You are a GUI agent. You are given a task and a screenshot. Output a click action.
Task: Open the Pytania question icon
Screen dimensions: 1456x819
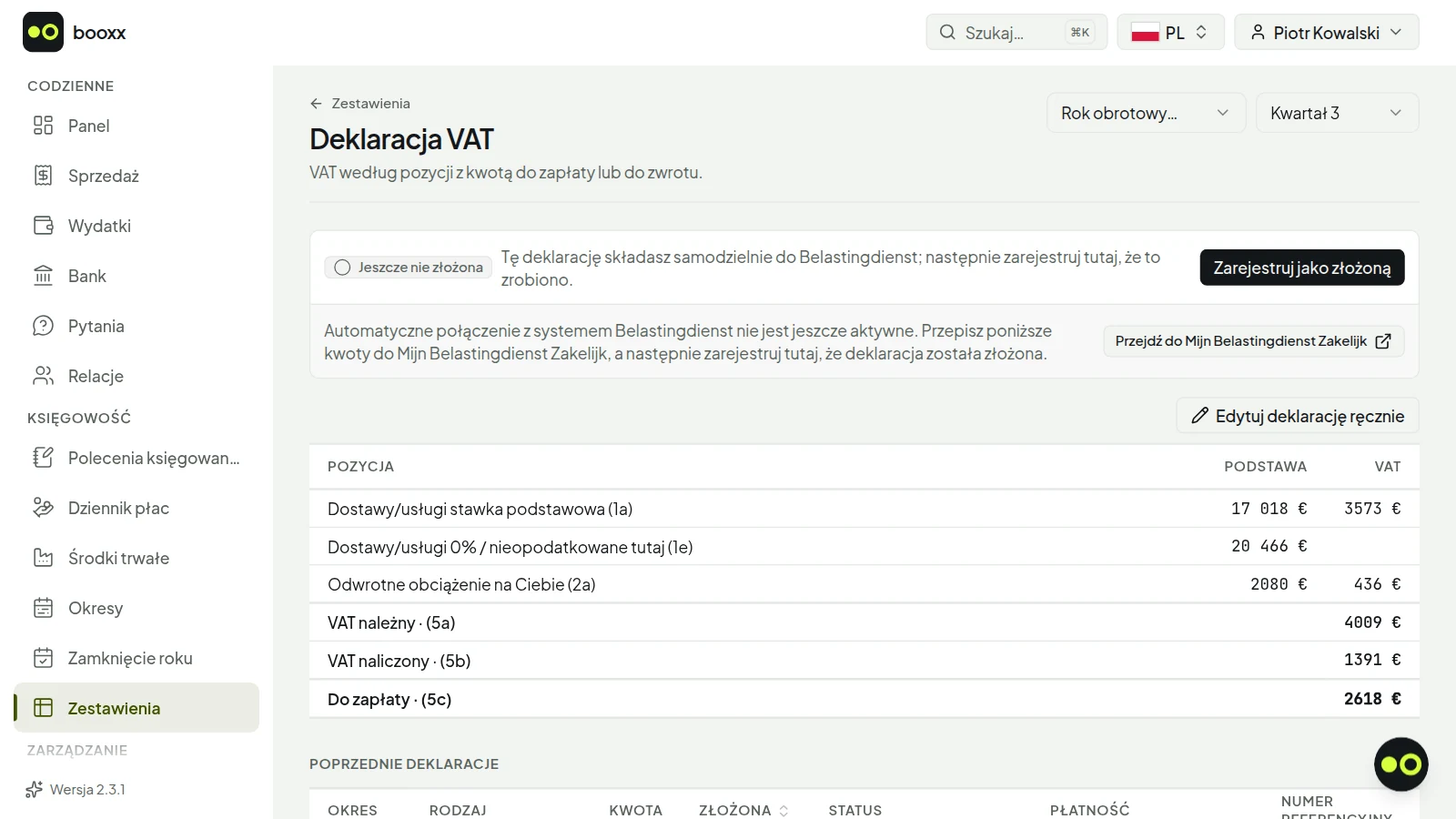tap(43, 326)
